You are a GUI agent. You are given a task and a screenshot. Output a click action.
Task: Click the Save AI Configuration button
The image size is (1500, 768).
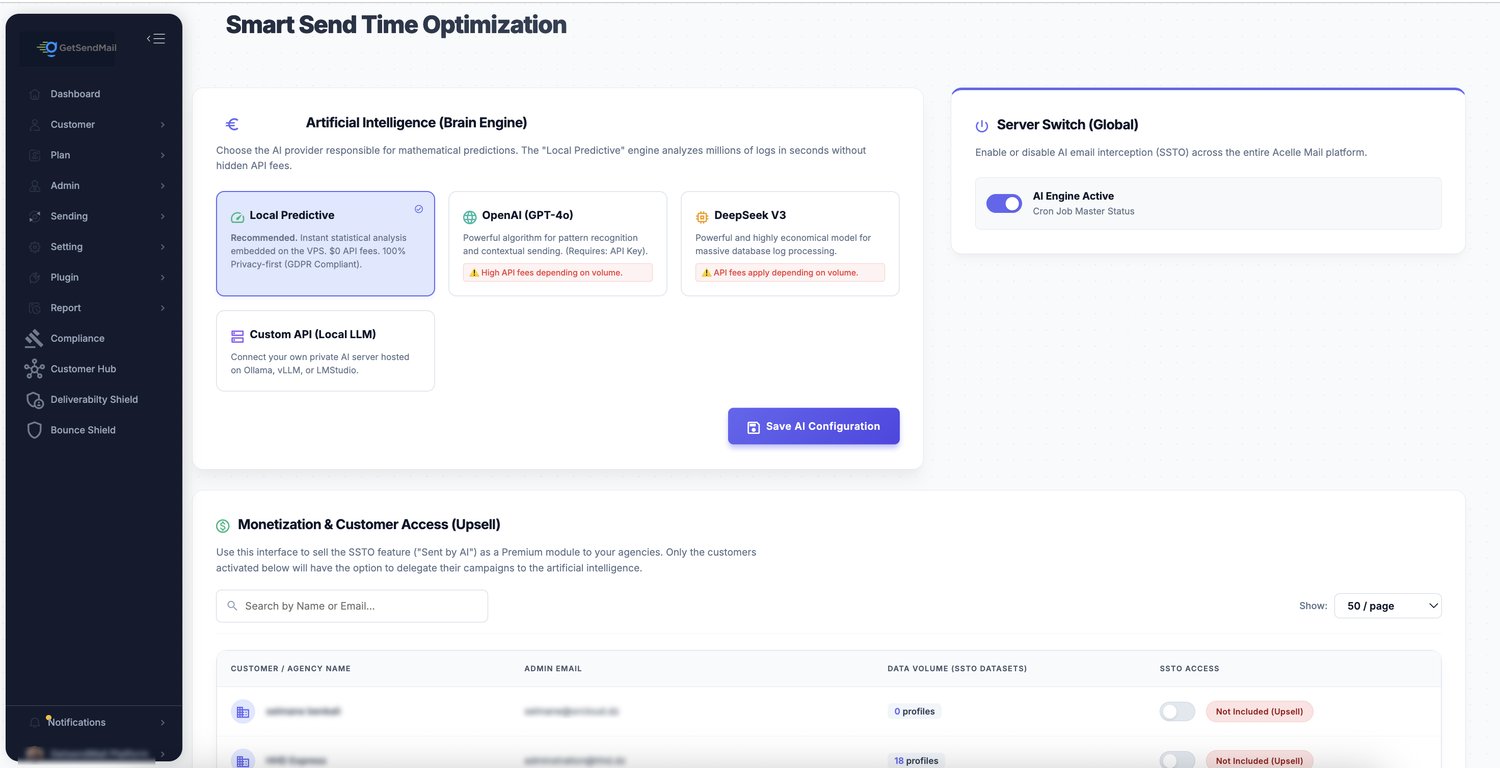tap(813, 426)
